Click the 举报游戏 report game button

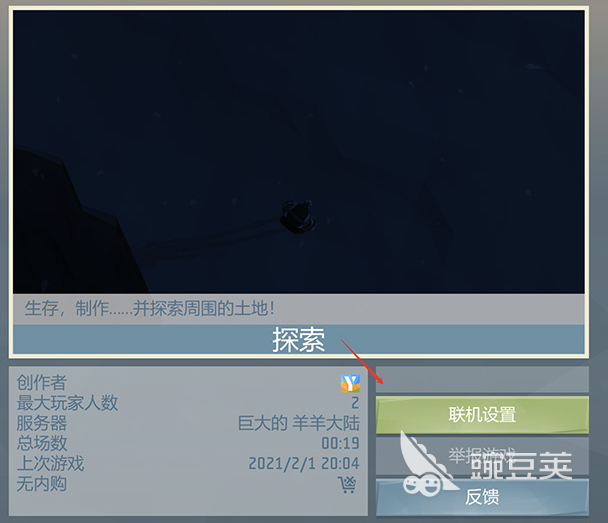tap(482, 456)
